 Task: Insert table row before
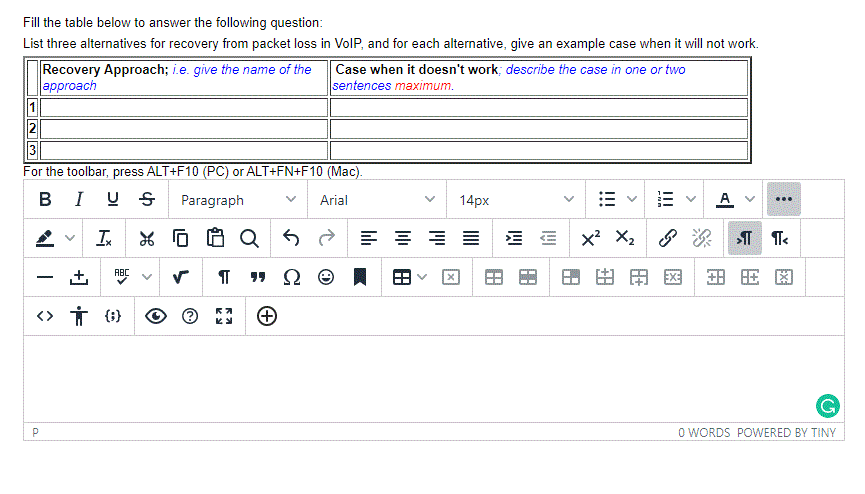[x=605, y=277]
